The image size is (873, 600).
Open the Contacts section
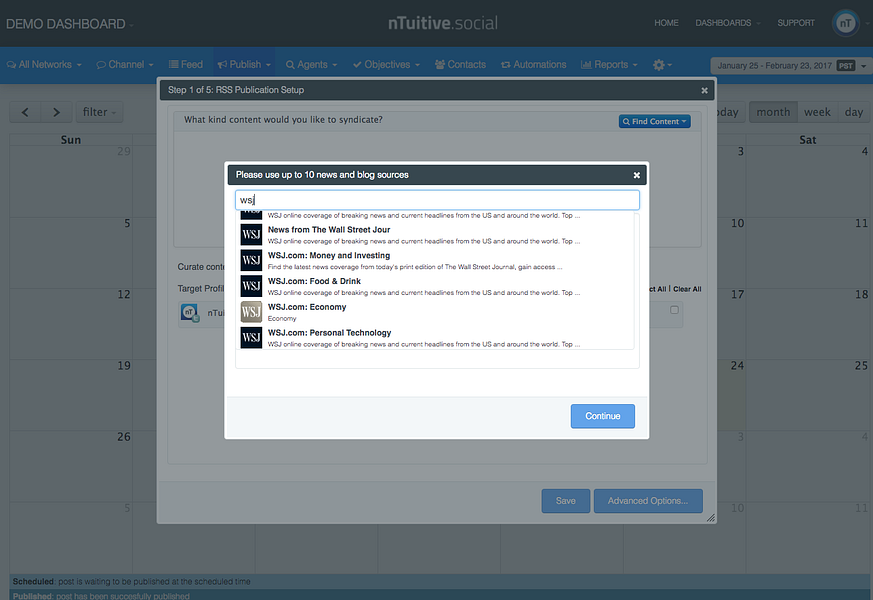[x=460, y=62]
